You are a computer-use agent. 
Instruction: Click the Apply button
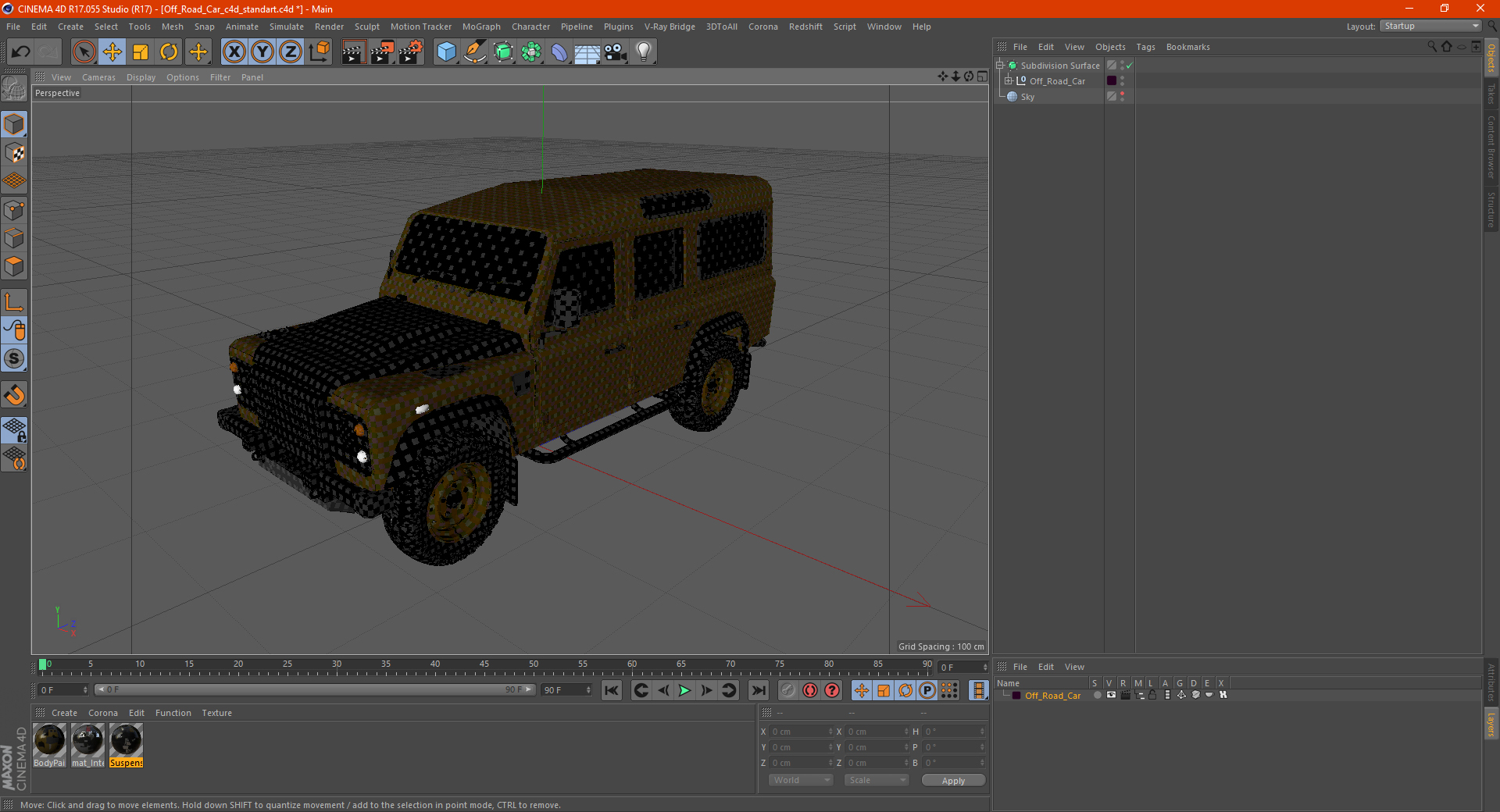coord(953,780)
